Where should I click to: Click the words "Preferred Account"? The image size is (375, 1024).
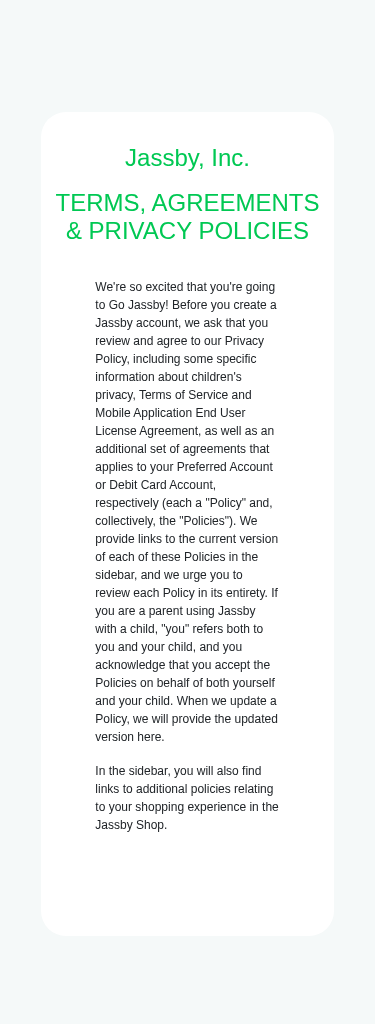point(225,467)
